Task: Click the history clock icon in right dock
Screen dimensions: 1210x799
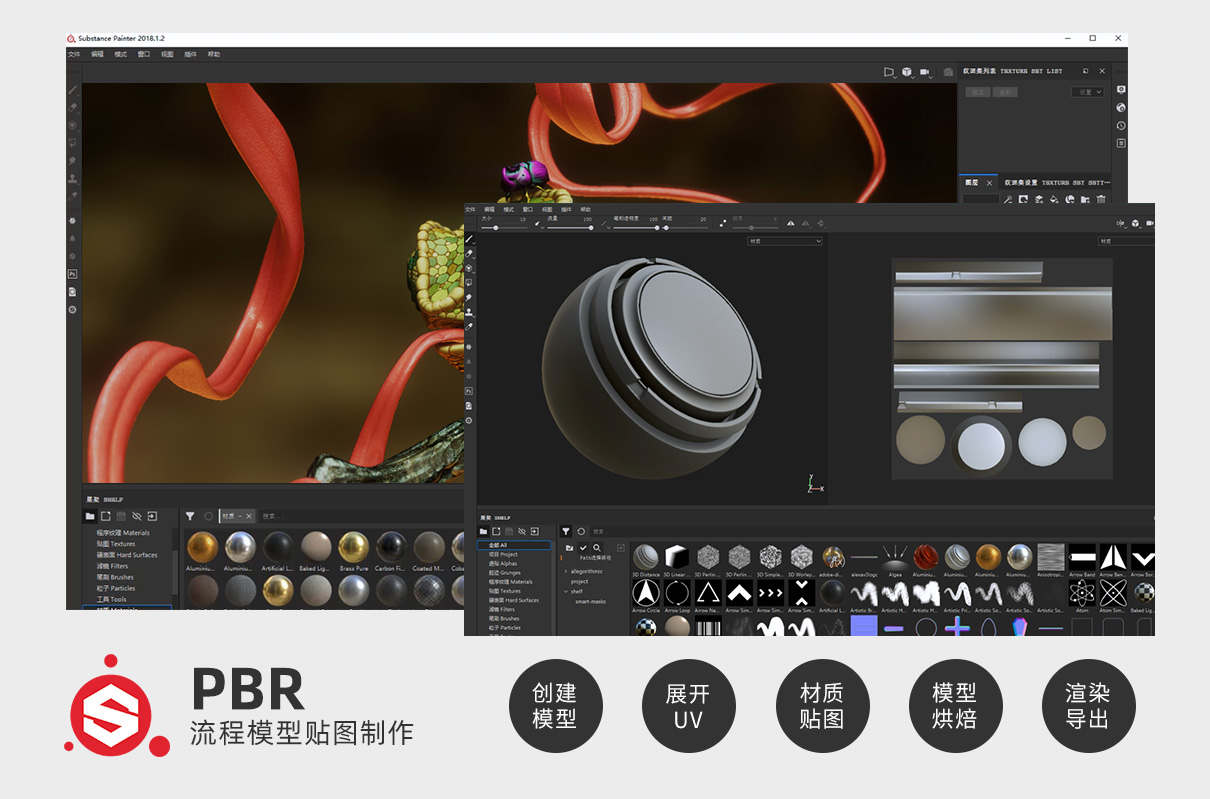Action: [x=1121, y=125]
